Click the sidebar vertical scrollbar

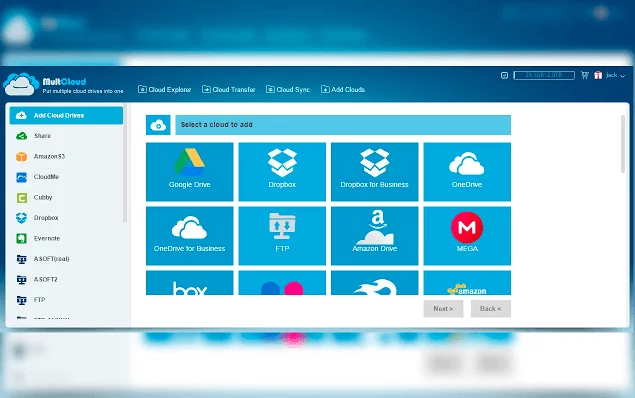click(x=125, y=163)
